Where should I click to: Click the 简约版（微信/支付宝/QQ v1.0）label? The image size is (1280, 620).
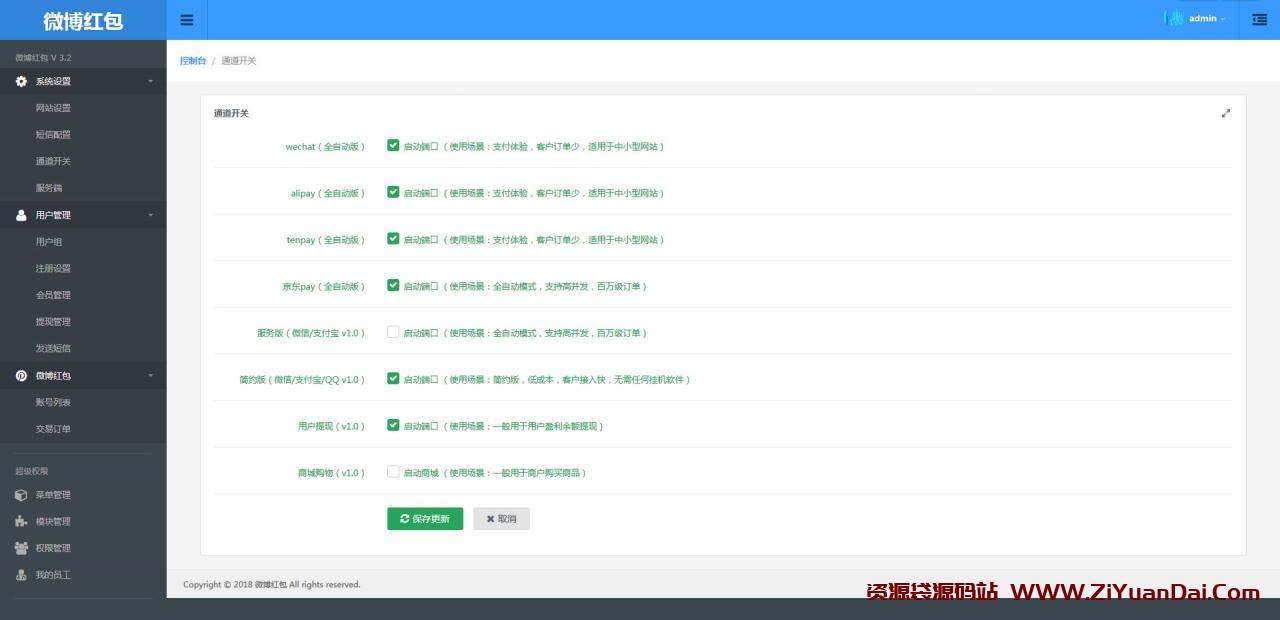click(x=302, y=380)
